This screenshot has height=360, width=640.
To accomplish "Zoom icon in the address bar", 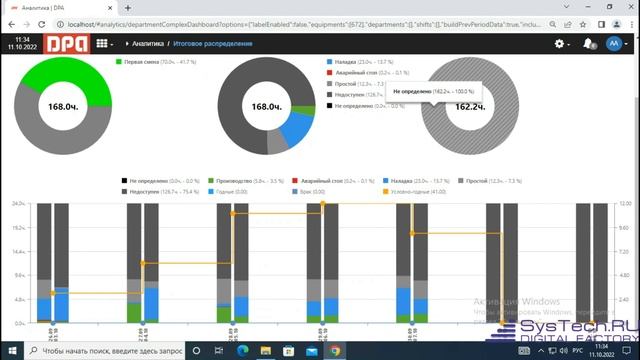I will (x=553, y=24).
